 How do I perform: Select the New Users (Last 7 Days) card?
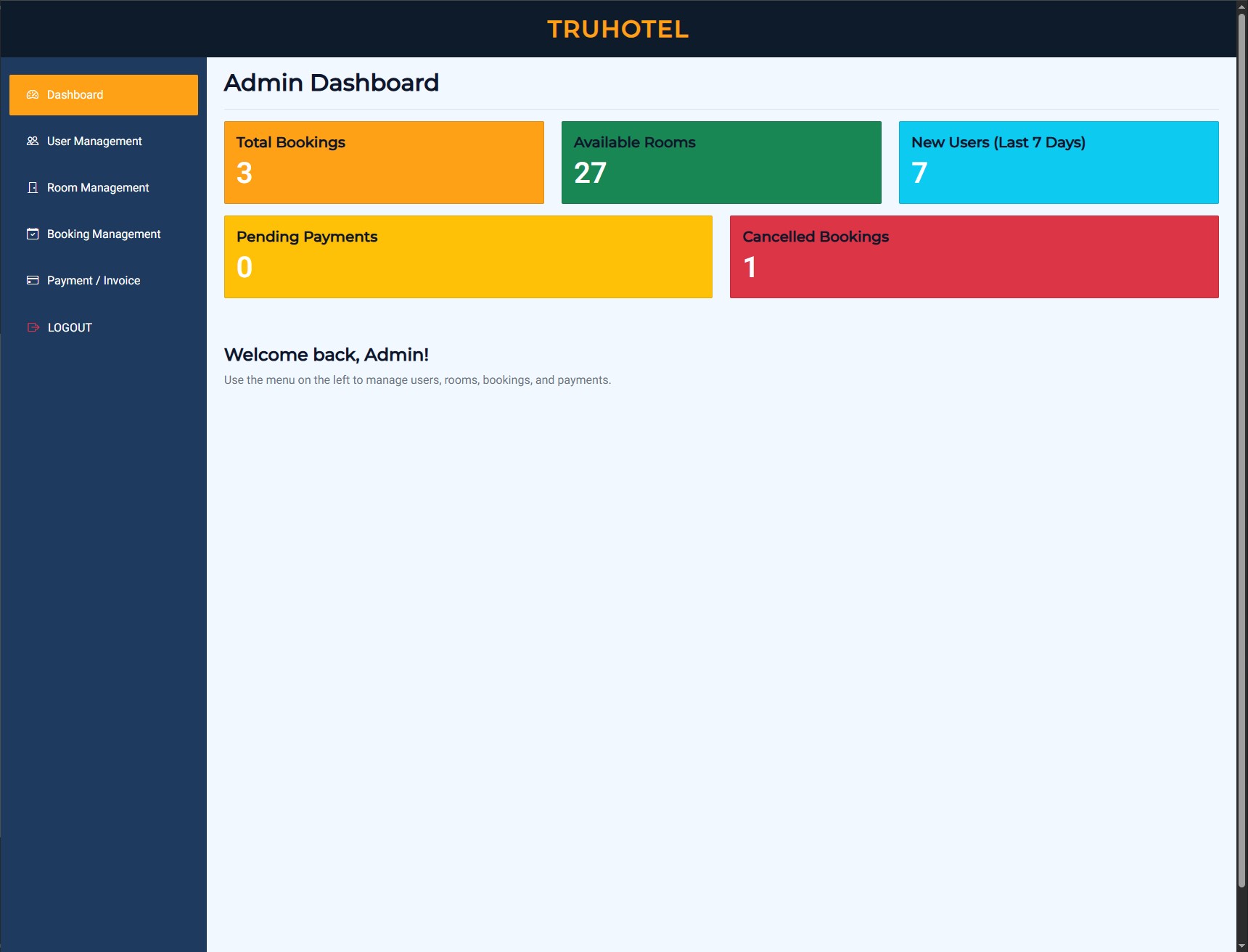pyautogui.click(x=1058, y=163)
